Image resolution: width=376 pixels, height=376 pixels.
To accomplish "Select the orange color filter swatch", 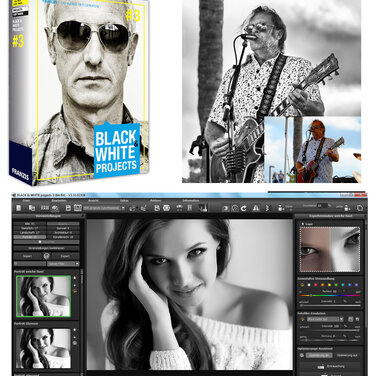I will [x=322, y=285].
